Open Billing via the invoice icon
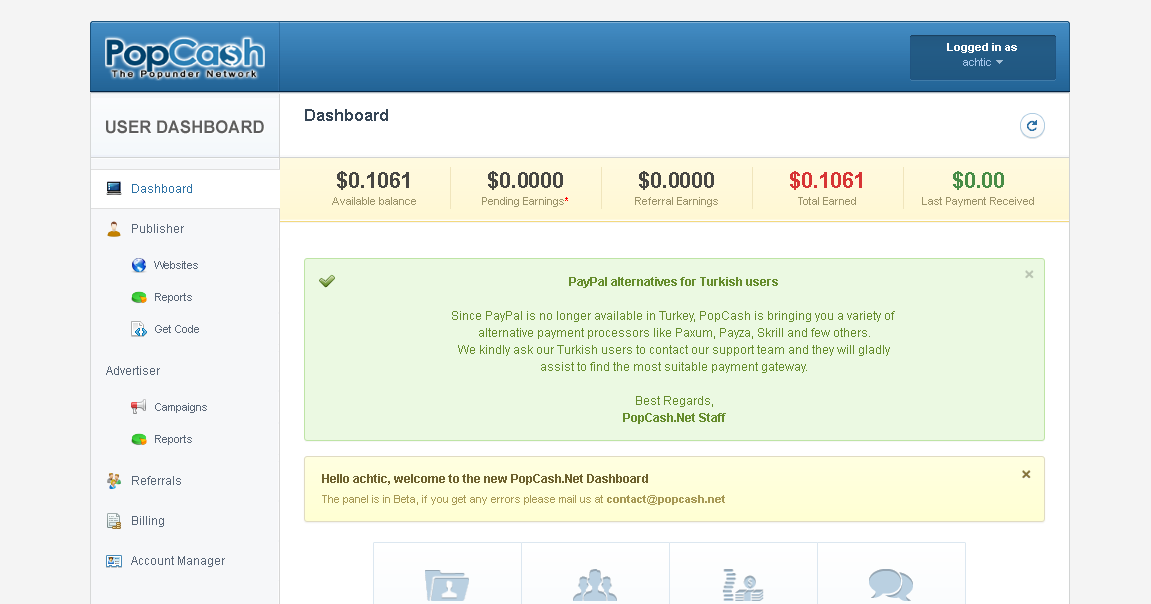 pyautogui.click(x=113, y=520)
